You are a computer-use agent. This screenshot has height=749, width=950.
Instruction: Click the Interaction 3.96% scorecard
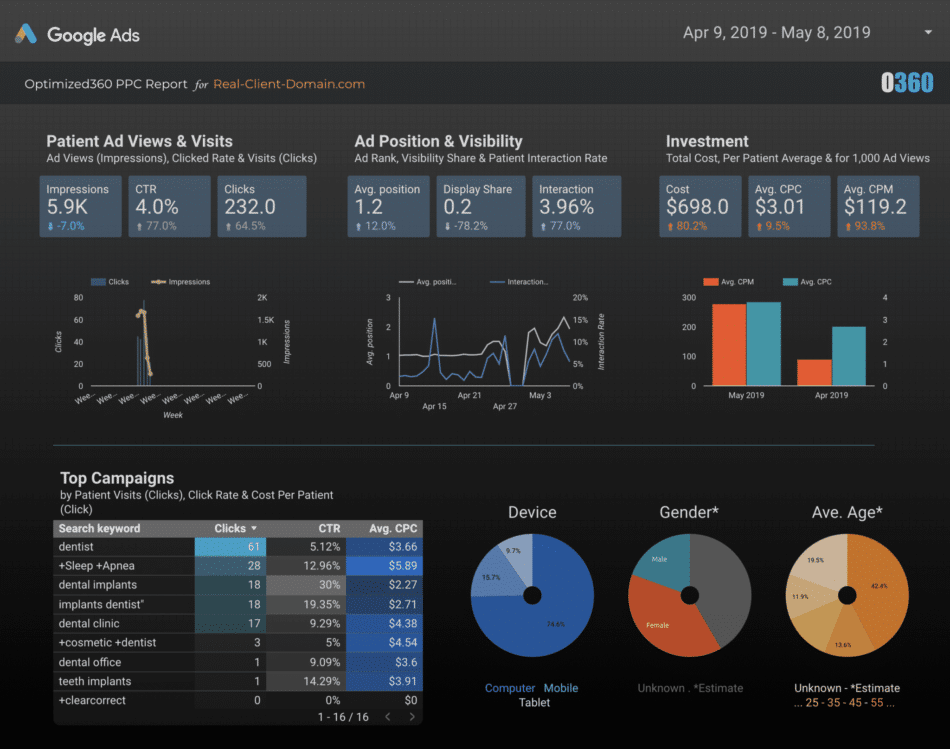[x=577, y=207]
